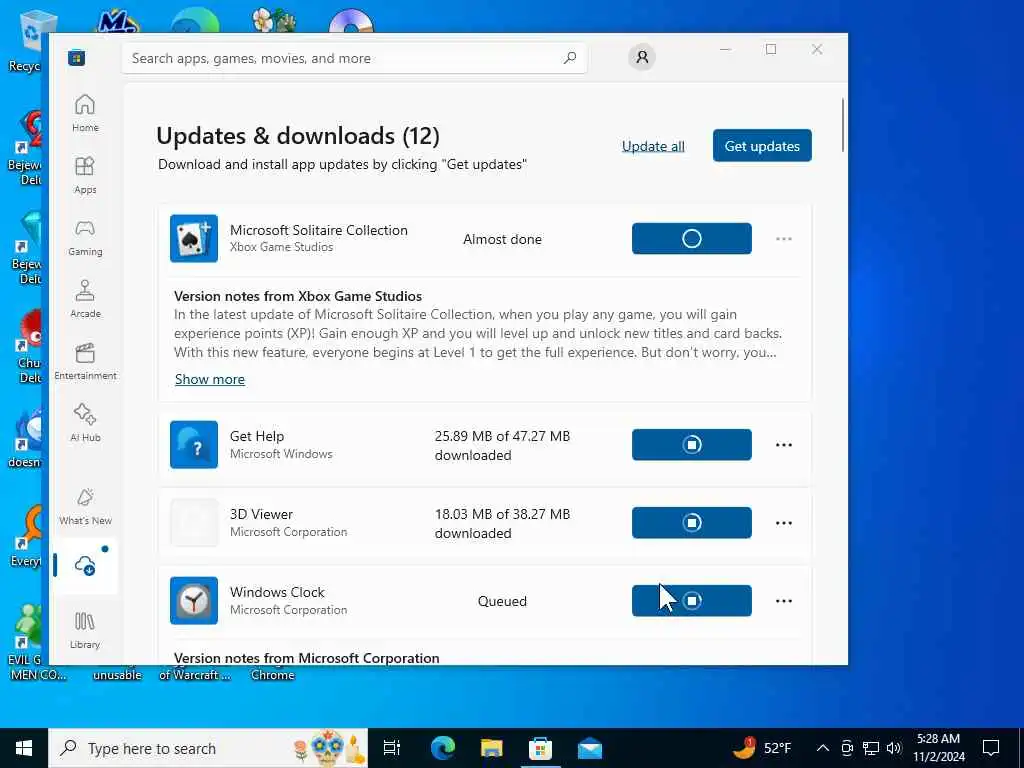Screen dimensions: 1024x768
Task: Click the Solitaire Collection progress button
Action: click(x=692, y=238)
